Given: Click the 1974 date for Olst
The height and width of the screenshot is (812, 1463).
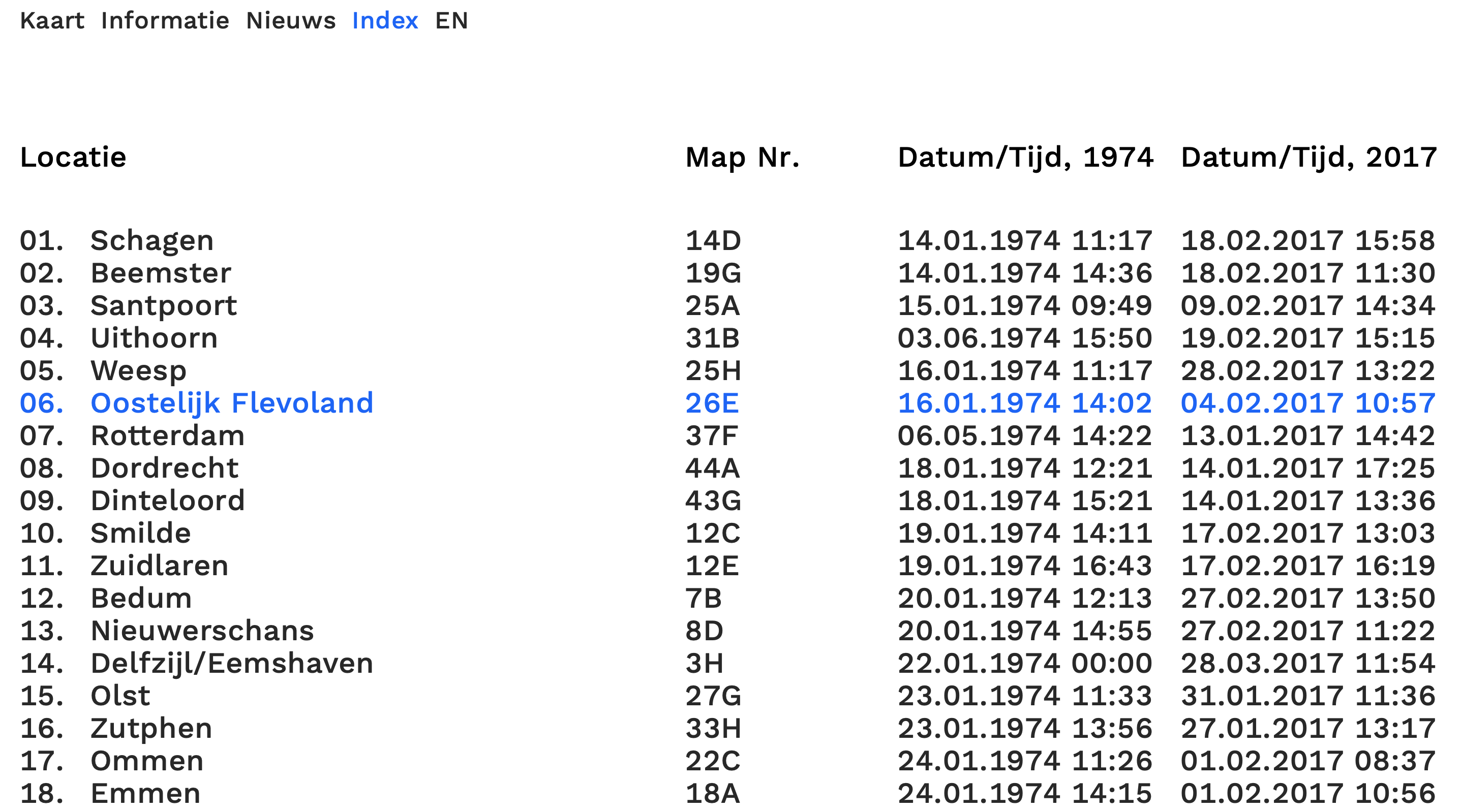Looking at the screenshot, I should click(1024, 696).
